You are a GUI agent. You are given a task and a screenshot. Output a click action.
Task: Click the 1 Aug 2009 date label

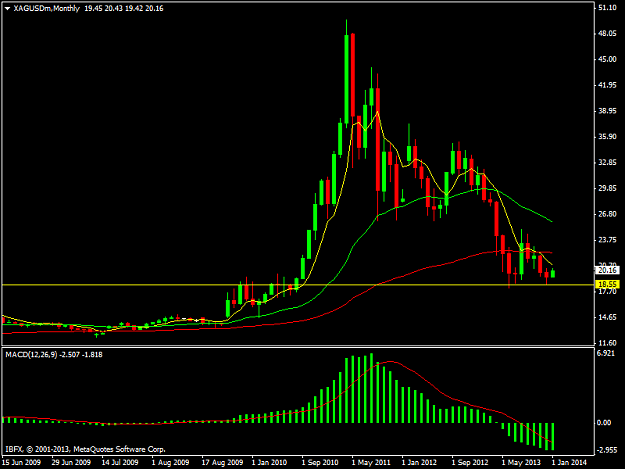(170, 463)
